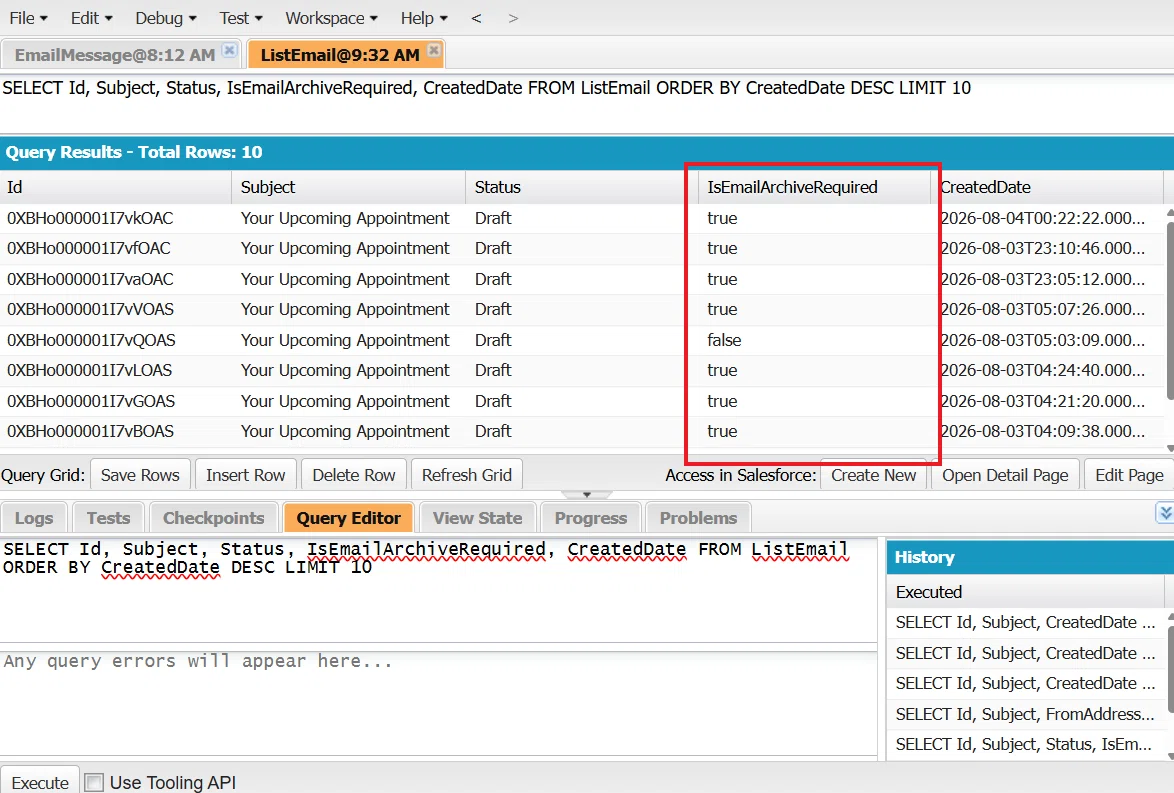Open the File menu
This screenshot has width=1174, height=793.
click(x=28, y=18)
